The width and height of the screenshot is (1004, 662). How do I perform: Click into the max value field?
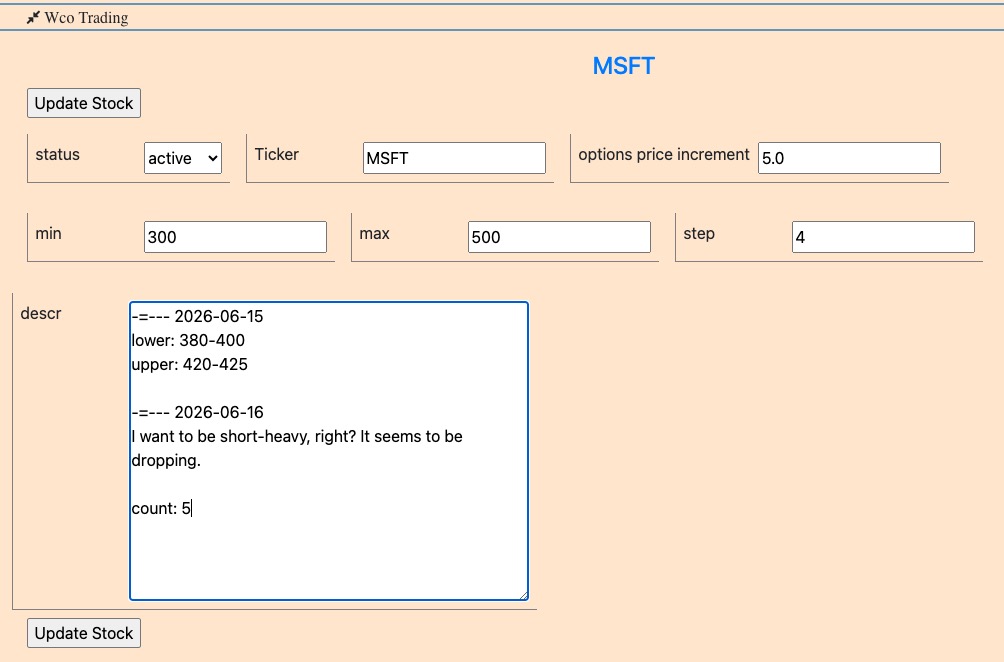click(559, 237)
